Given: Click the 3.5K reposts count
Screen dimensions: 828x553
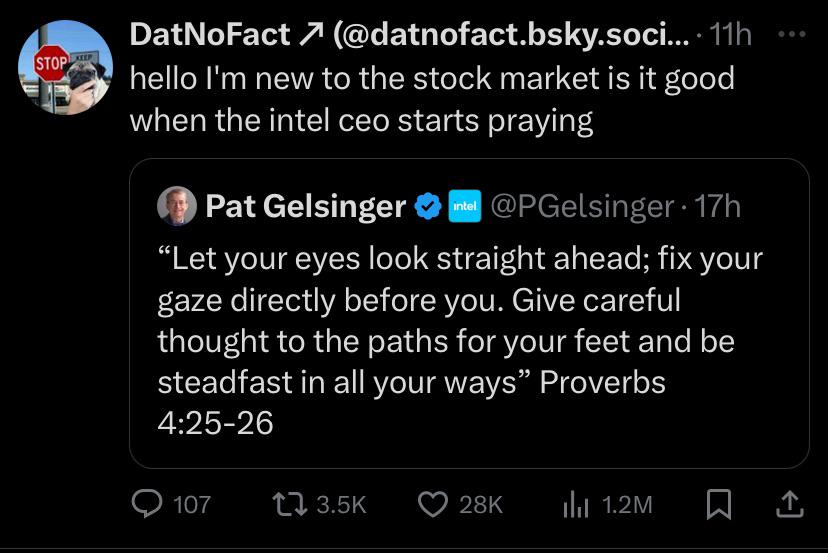Looking at the screenshot, I should pos(341,505).
